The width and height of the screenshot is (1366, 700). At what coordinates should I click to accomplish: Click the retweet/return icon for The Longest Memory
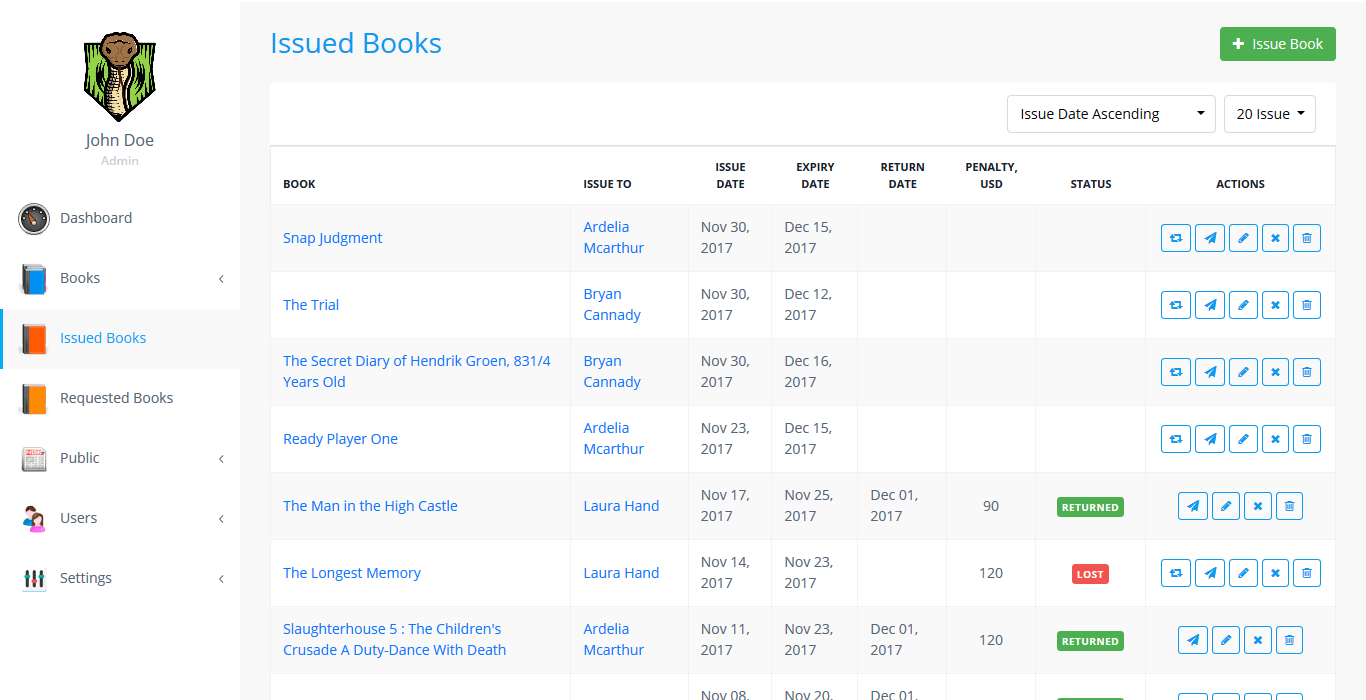point(1176,573)
